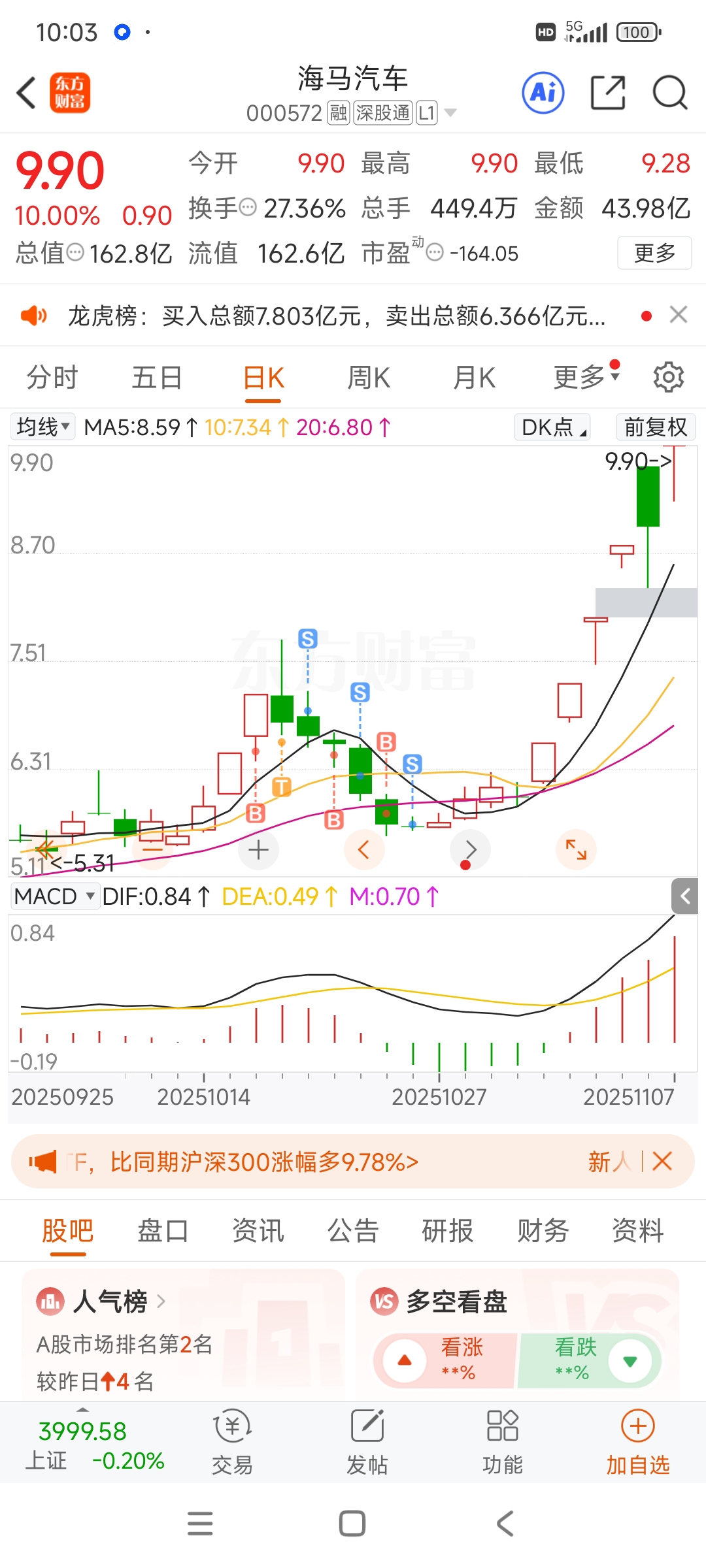Screen dimensions: 706x1568
Task: Open the 均线 indicator dropdown
Action: click(42, 427)
